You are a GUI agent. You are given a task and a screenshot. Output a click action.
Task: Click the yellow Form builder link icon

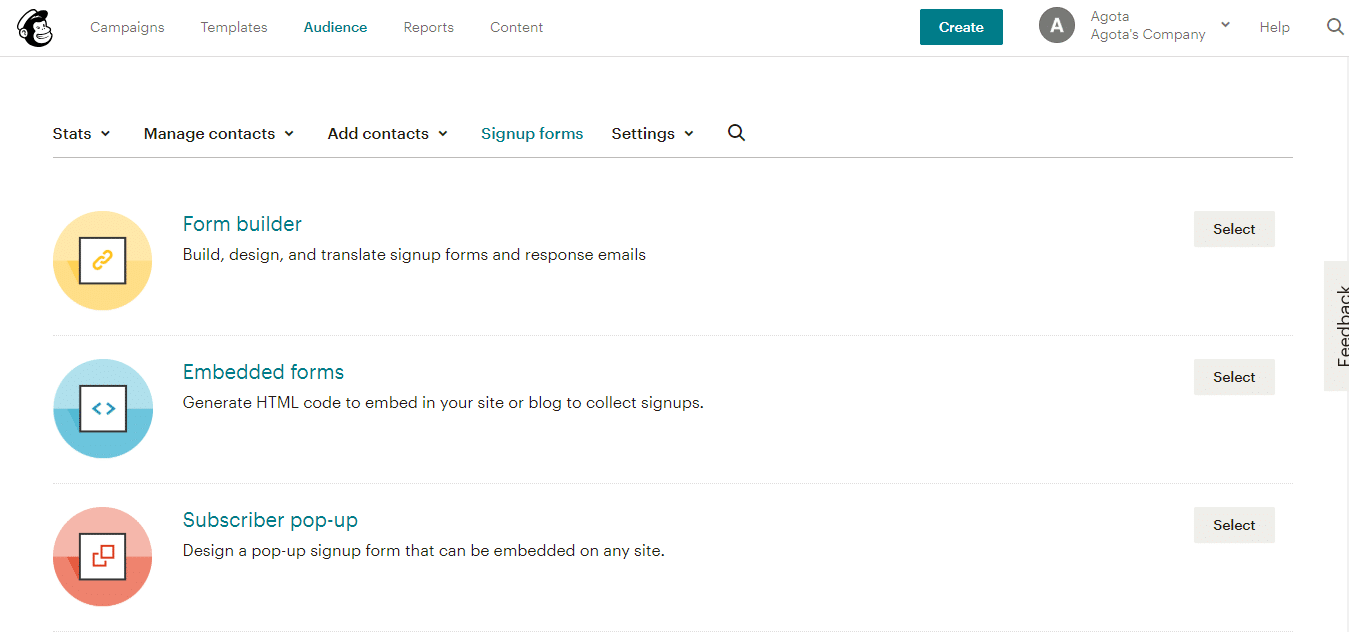(x=102, y=260)
